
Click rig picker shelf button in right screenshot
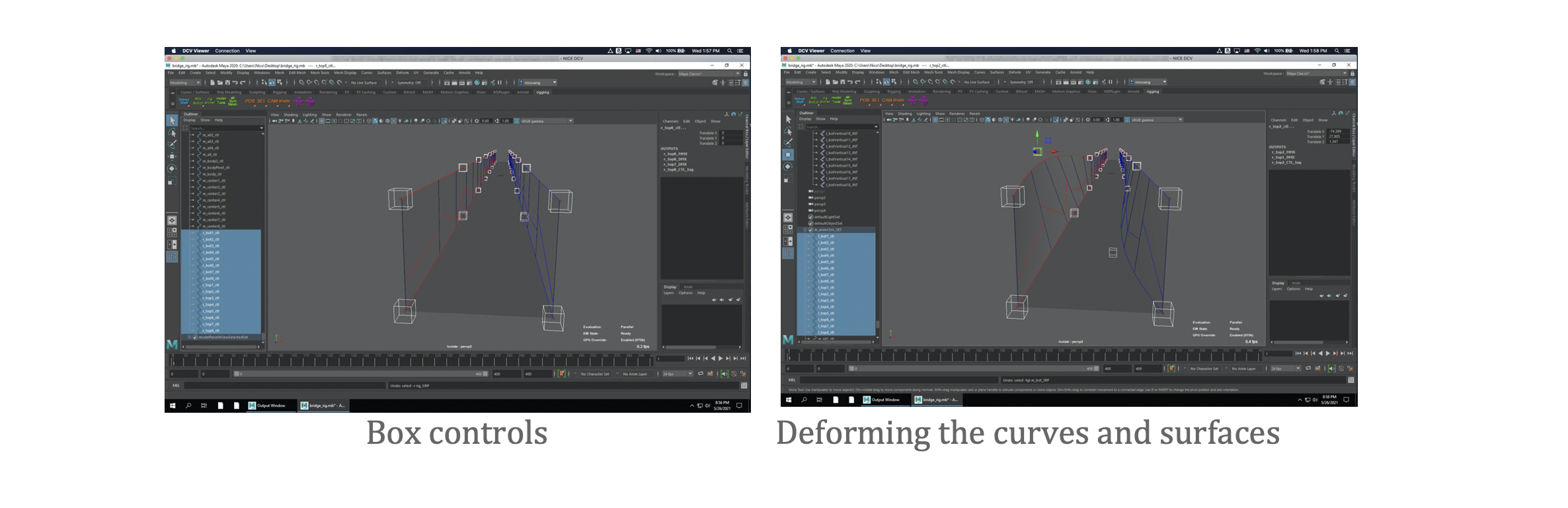pos(826,101)
